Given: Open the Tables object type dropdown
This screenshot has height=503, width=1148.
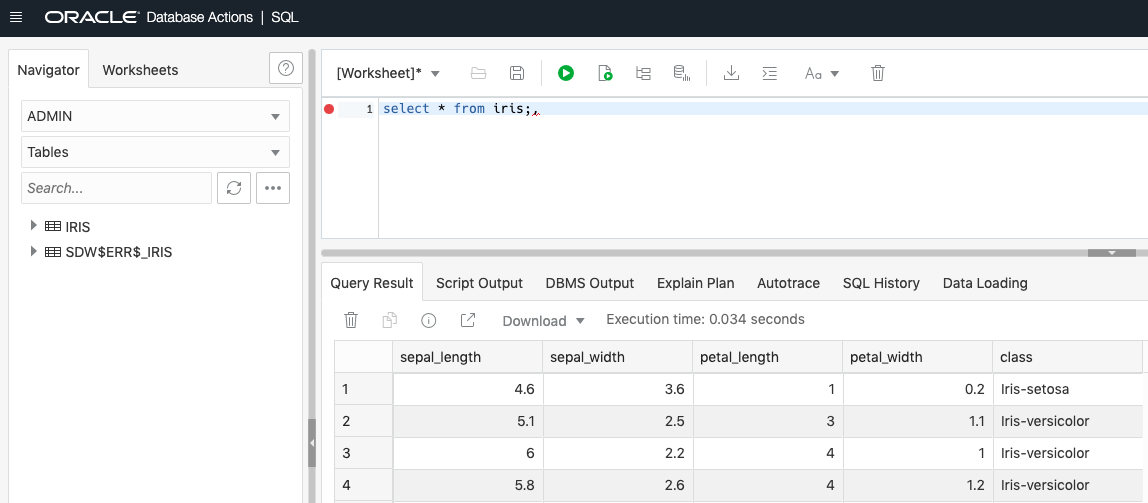Looking at the screenshot, I should 155,152.
